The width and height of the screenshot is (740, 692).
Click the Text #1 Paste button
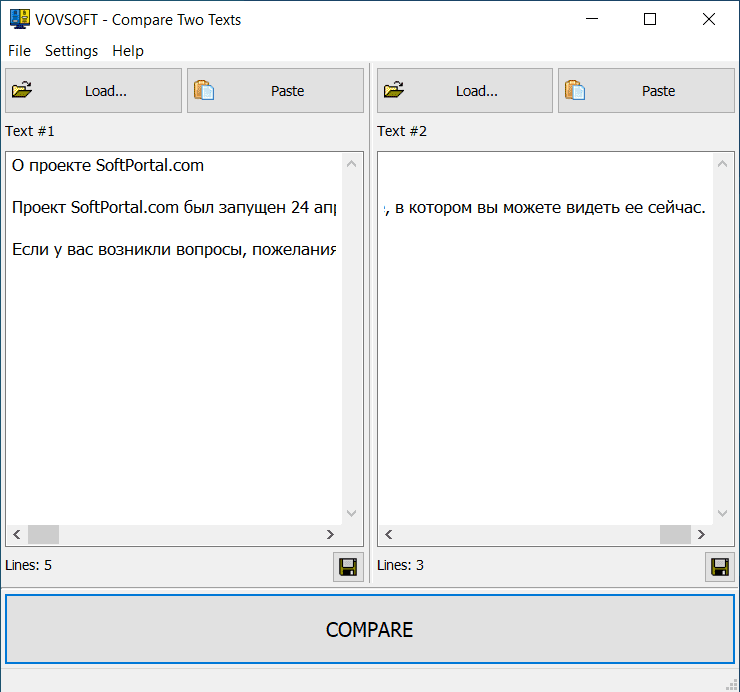275,91
